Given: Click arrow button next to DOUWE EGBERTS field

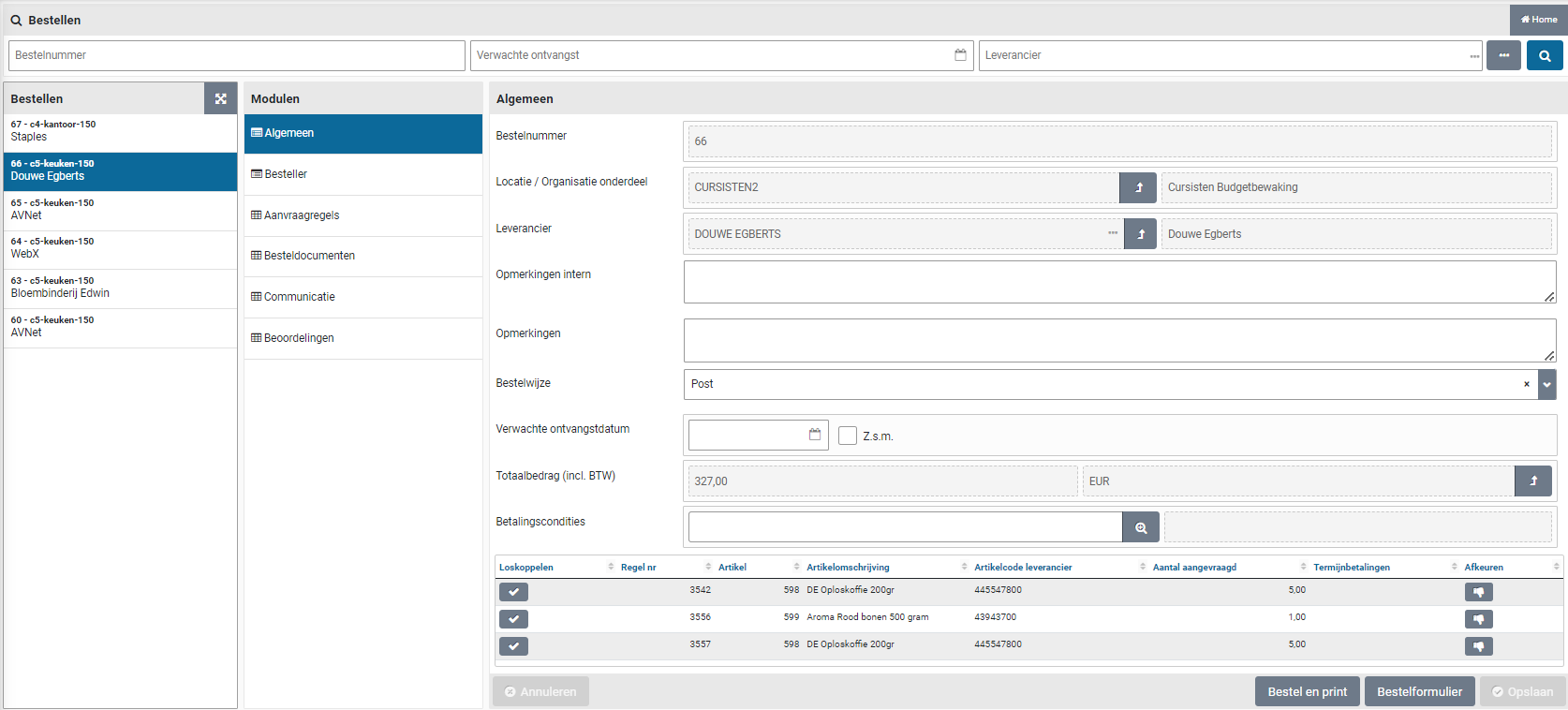Looking at the screenshot, I should [1140, 234].
